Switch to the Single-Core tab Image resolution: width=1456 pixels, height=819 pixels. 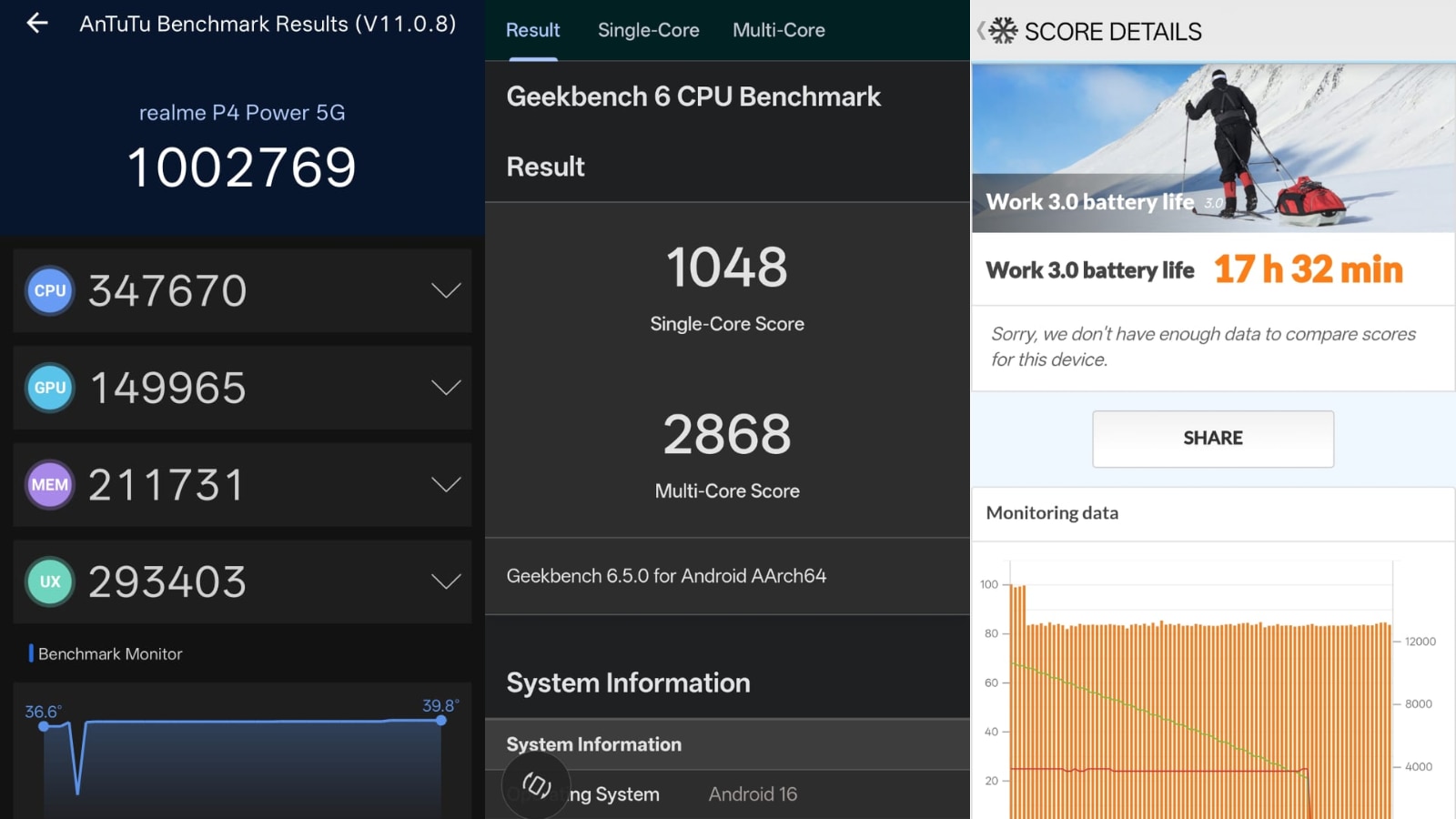coord(648,30)
